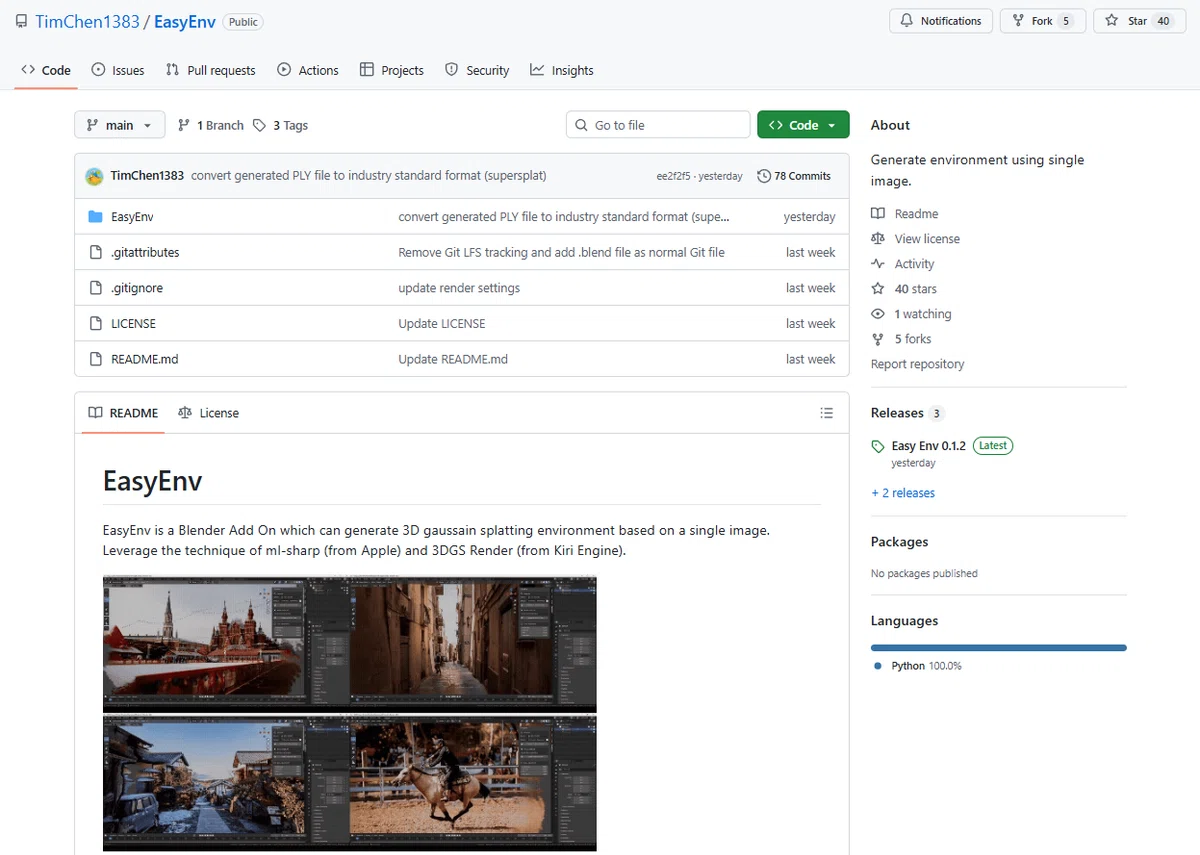Click the repository book icon beside TimChen1383

click(x=21, y=21)
